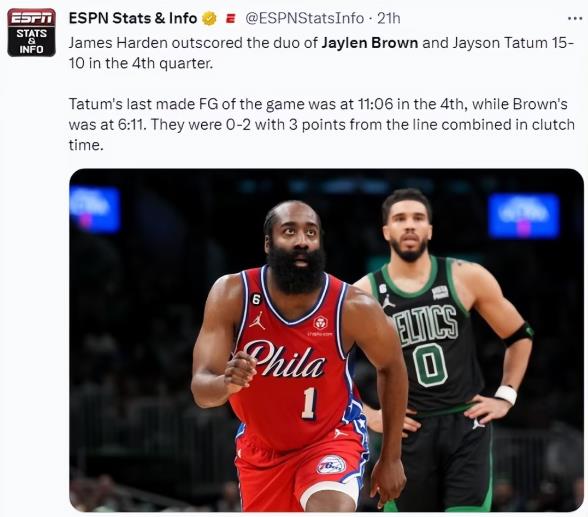Click the number 1 on the red jersey
Viewport: 588px width, 517px height.
tap(309, 403)
